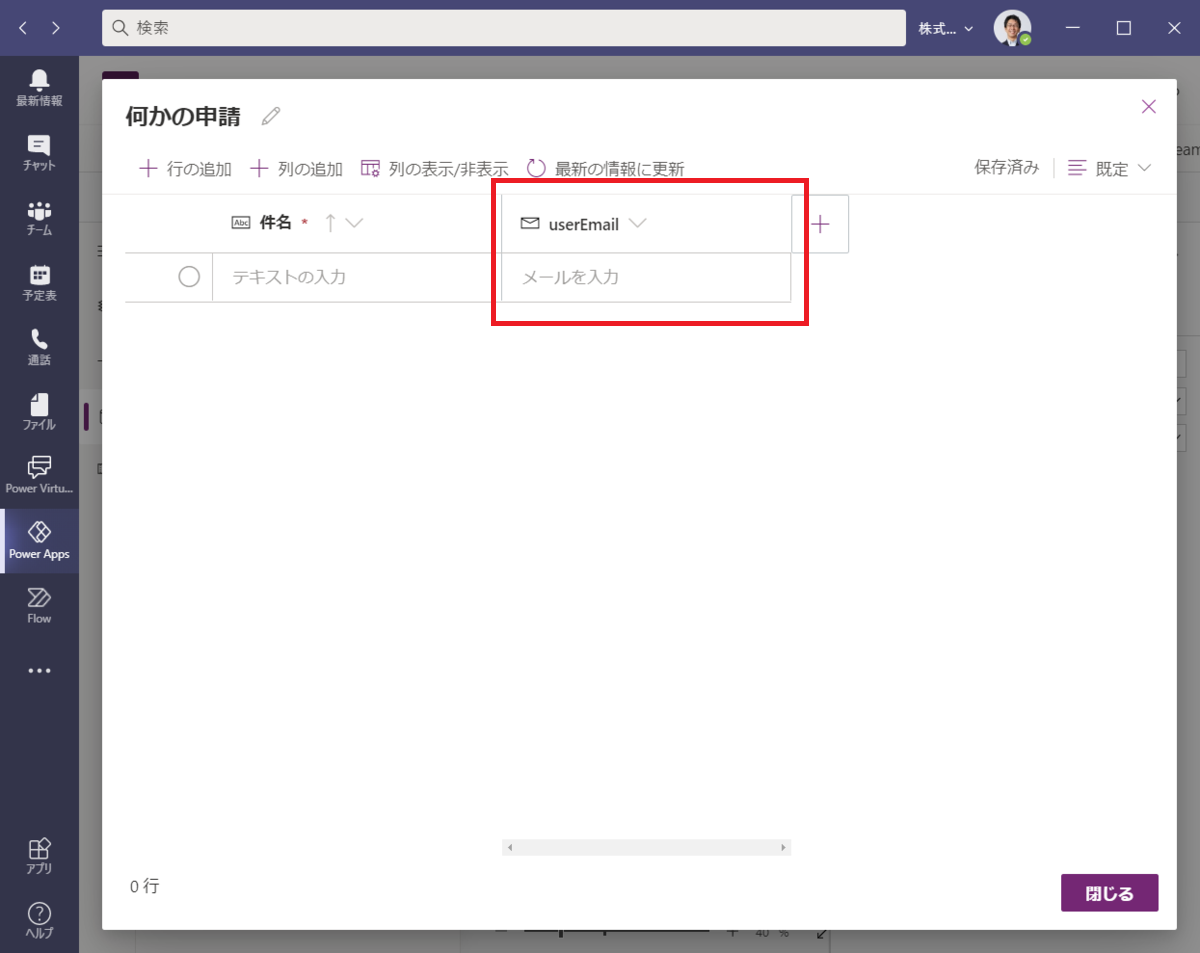Screen dimensions: 1200x953
Task: Click the horizontal scrollbar at the bottom
Action: 646,847
